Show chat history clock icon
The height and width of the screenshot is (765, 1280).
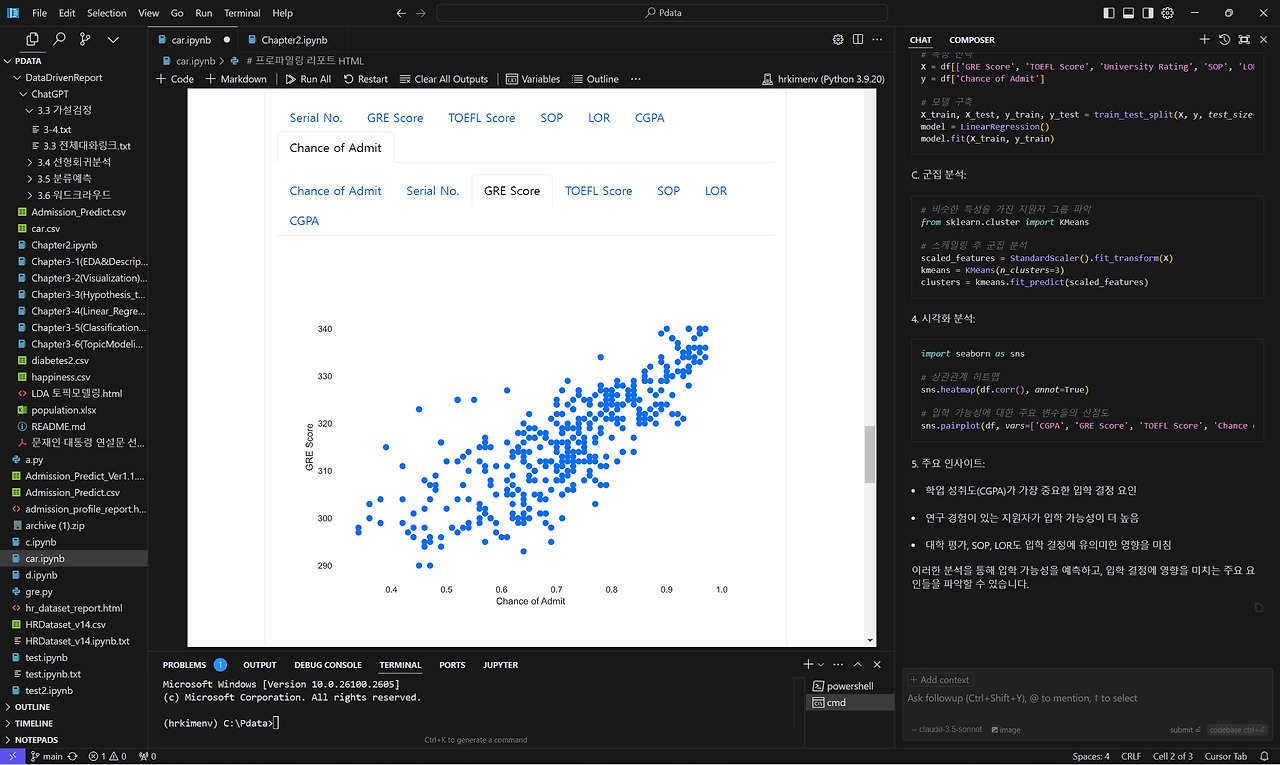[x=1224, y=39]
